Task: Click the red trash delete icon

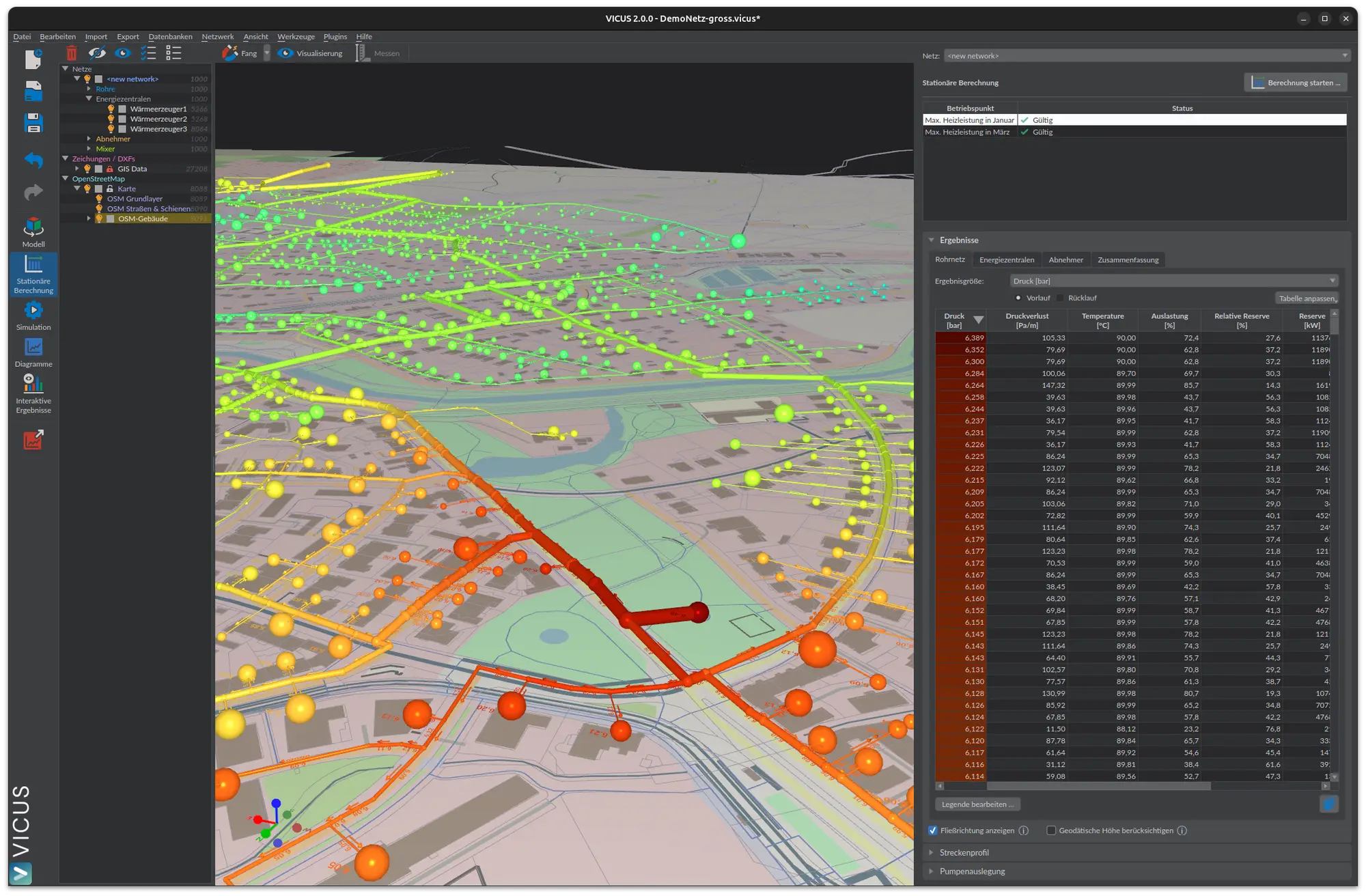Action: [x=72, y=53]
